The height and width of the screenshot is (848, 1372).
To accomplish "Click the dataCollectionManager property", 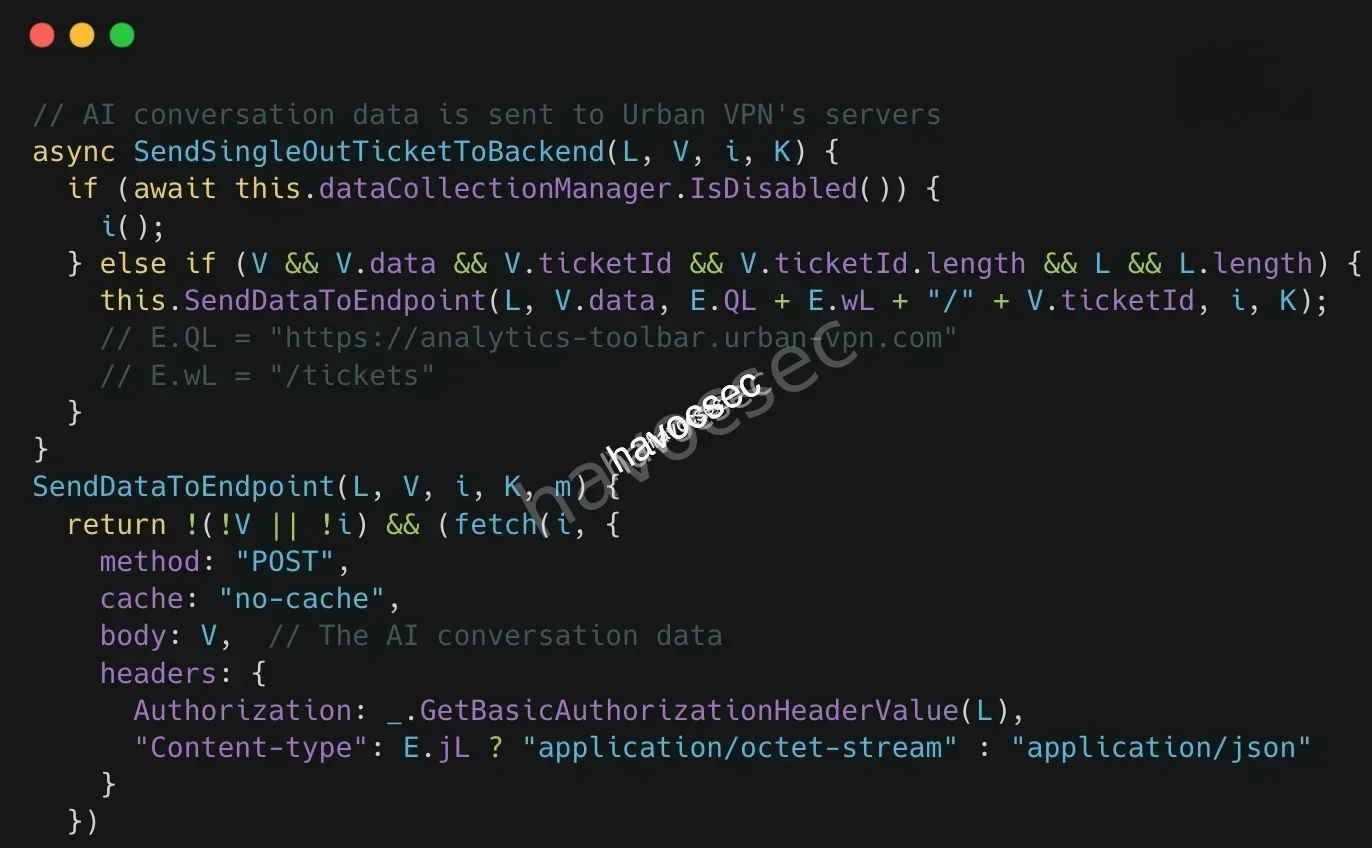I will coord(495,189).
